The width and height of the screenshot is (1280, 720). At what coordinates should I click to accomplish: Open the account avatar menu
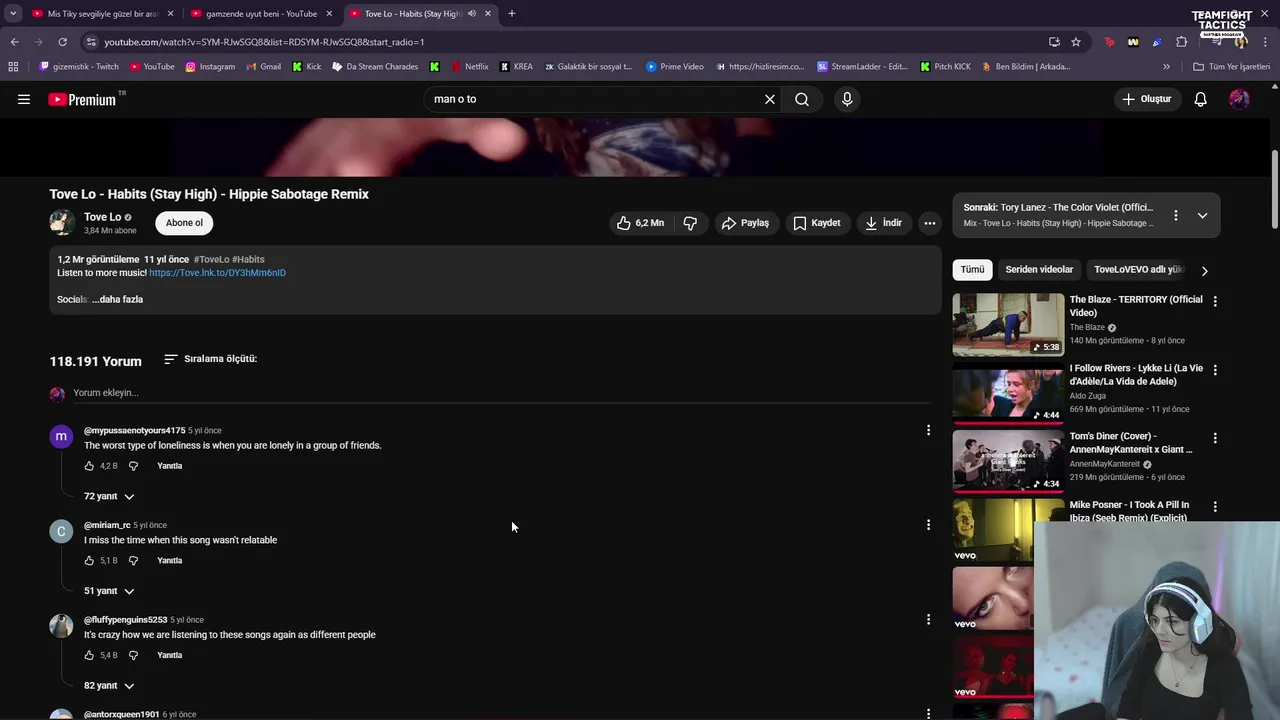point(1239,99)
